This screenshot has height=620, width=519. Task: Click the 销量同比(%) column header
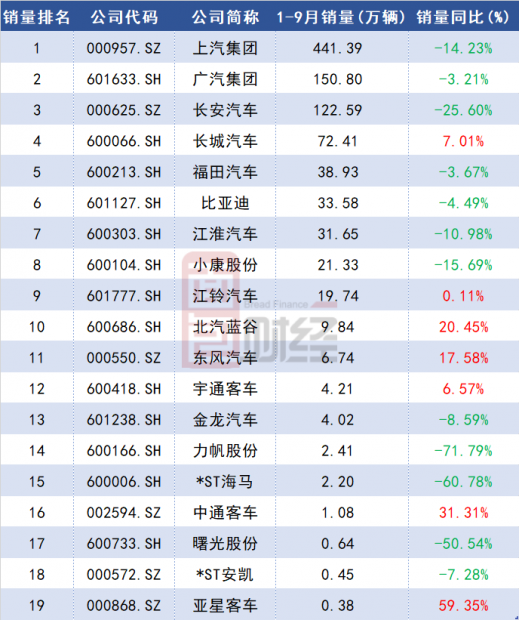click(463, 17)
